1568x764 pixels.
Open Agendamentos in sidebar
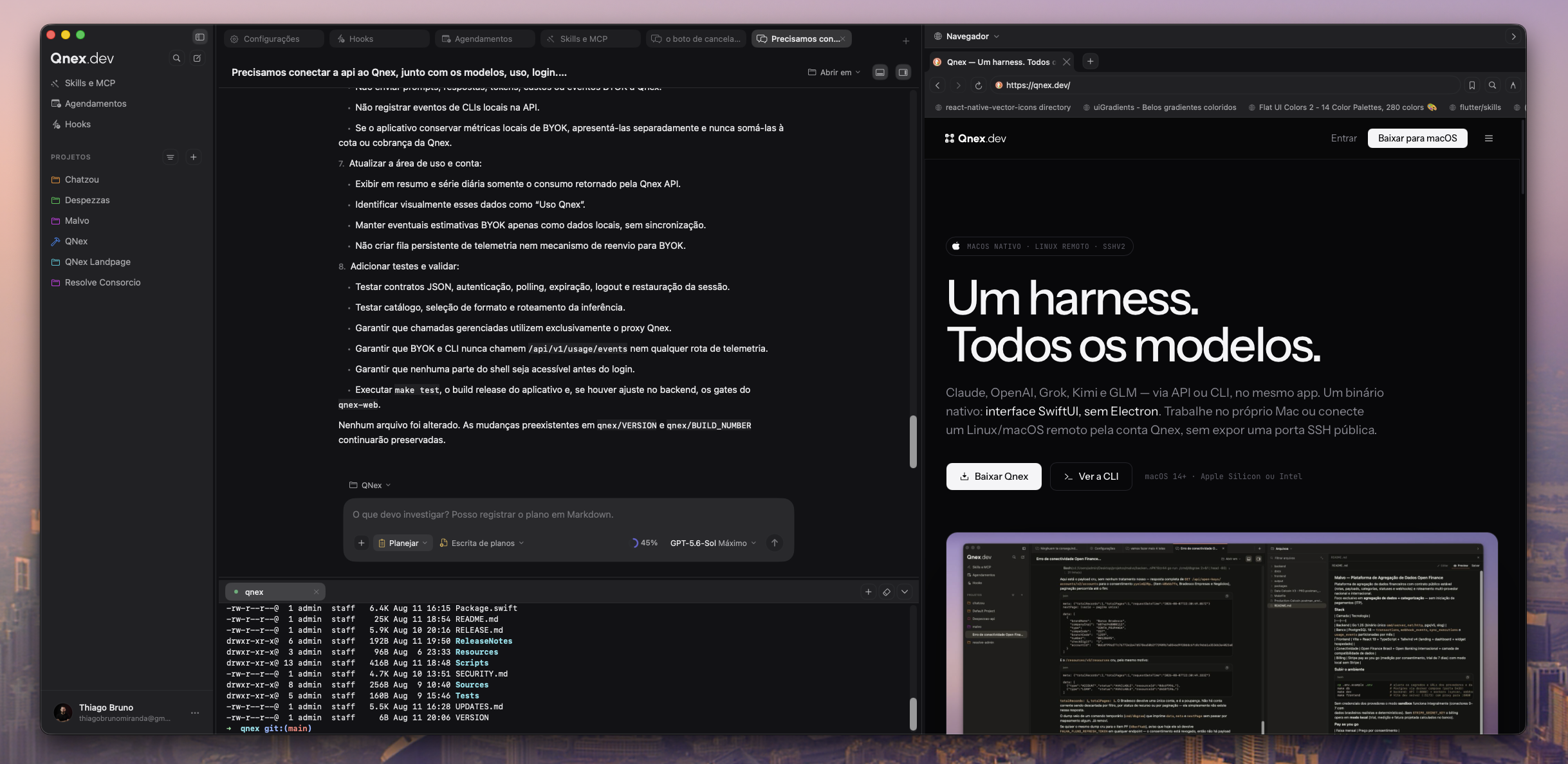pos(89,104)
